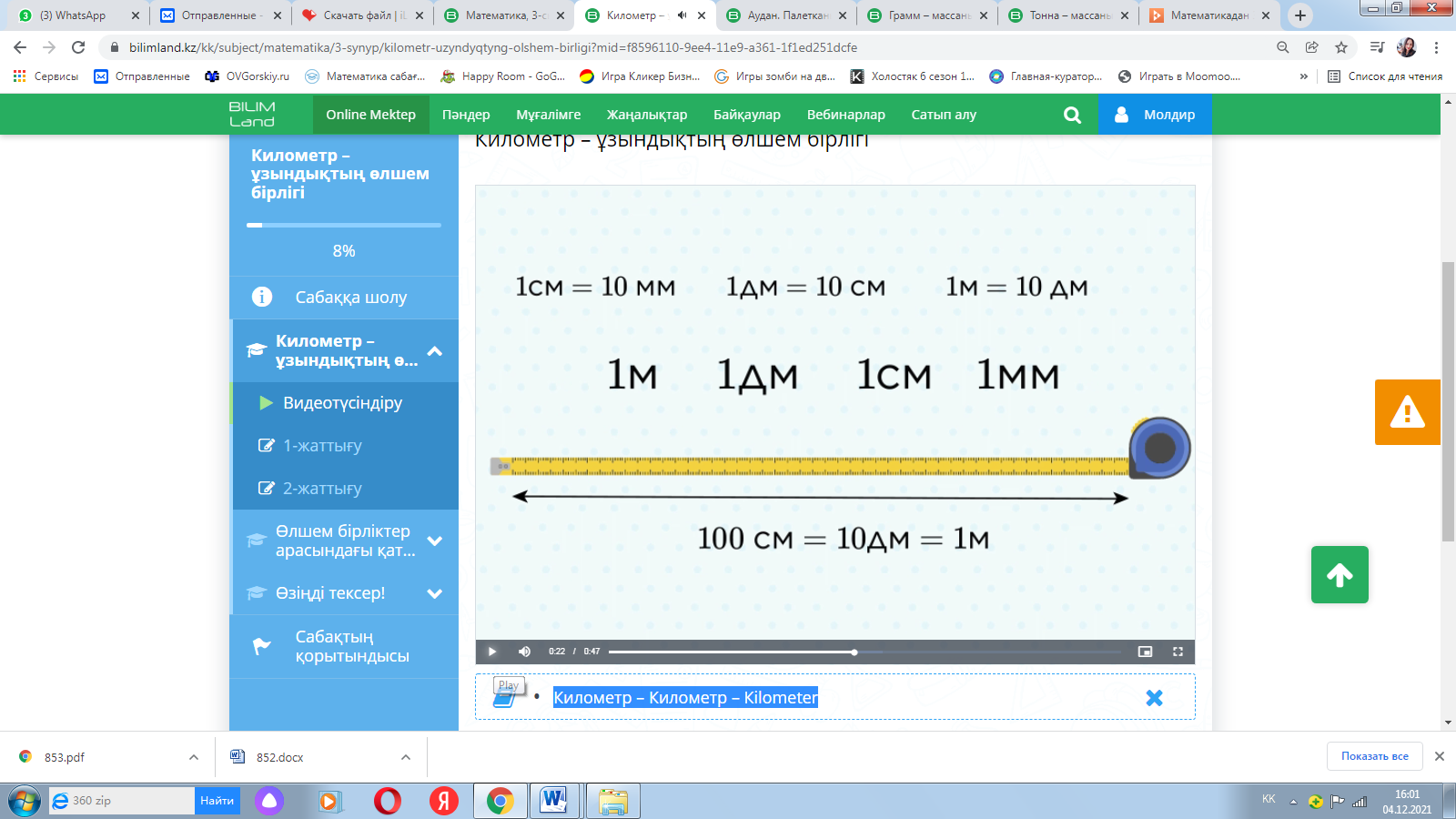The width and height of the screenshot is (1456, 819).
Task: Open the site search magnifier
Action: [x=1072, y=115]
